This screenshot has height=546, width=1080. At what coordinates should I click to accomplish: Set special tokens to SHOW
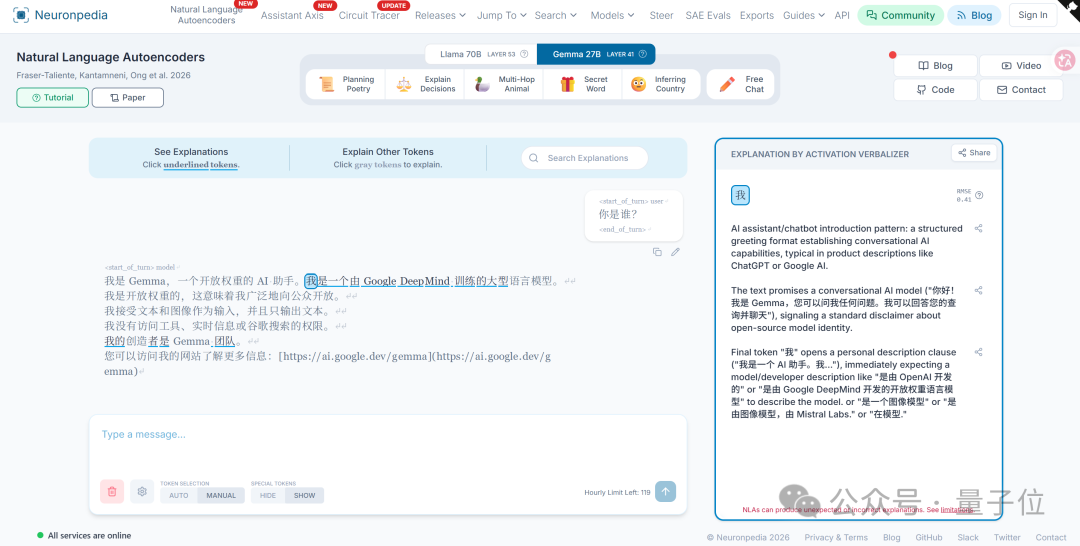point(304,495)
